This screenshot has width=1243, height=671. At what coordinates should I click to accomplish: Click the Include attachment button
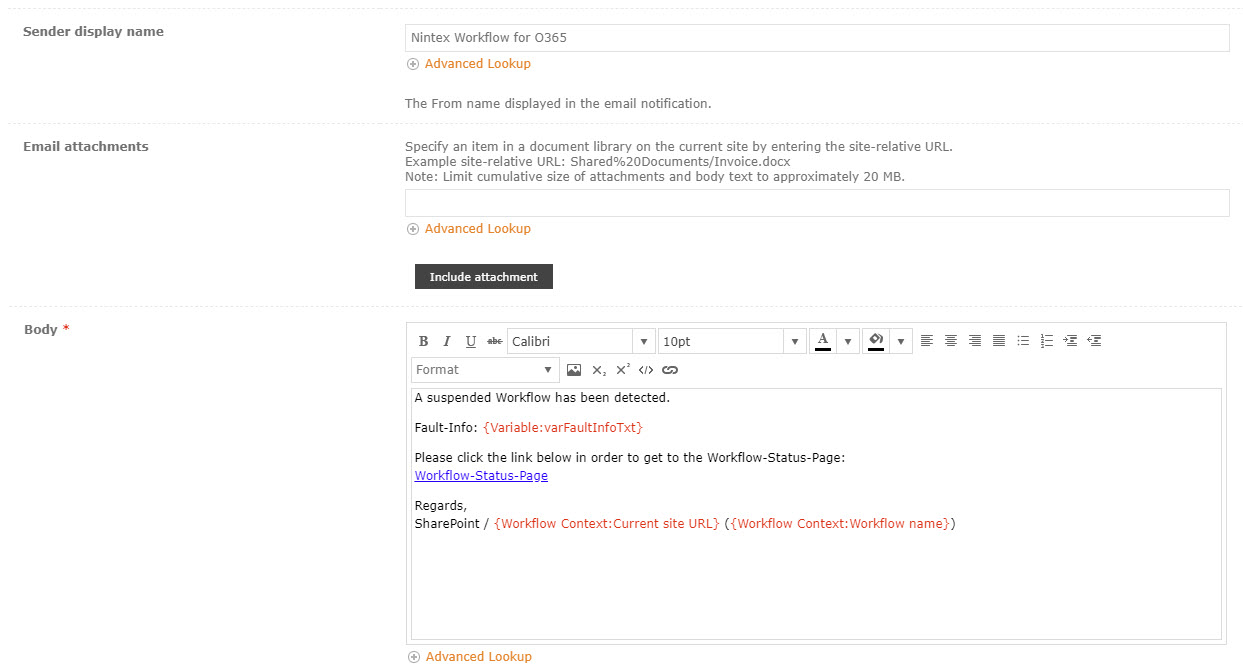click(484, 277)
